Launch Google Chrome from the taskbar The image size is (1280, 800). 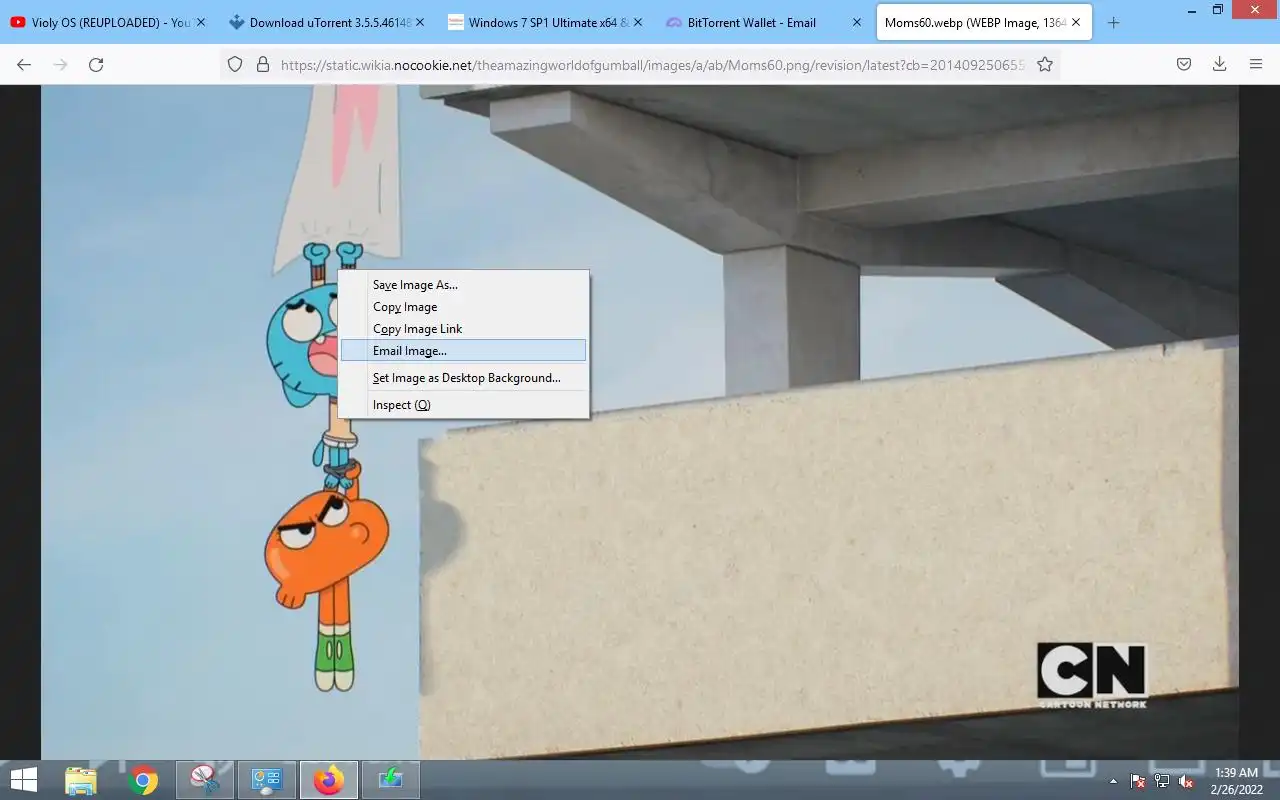pyautogui.click(x=143, y=780)
